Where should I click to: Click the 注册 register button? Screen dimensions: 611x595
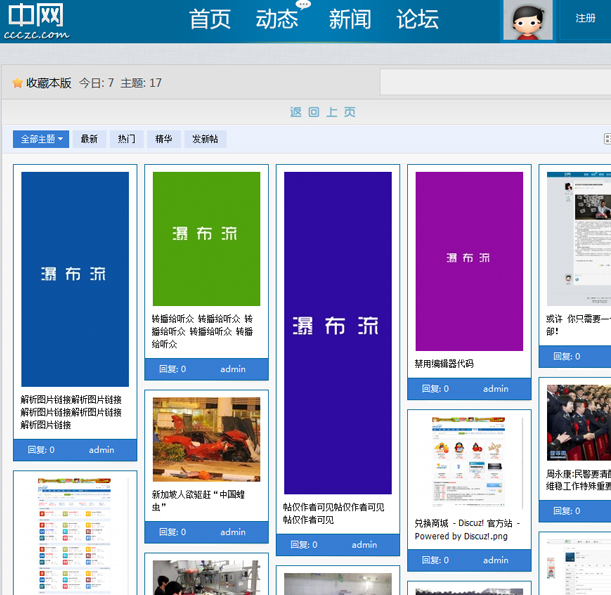click(x=585, y=18)
